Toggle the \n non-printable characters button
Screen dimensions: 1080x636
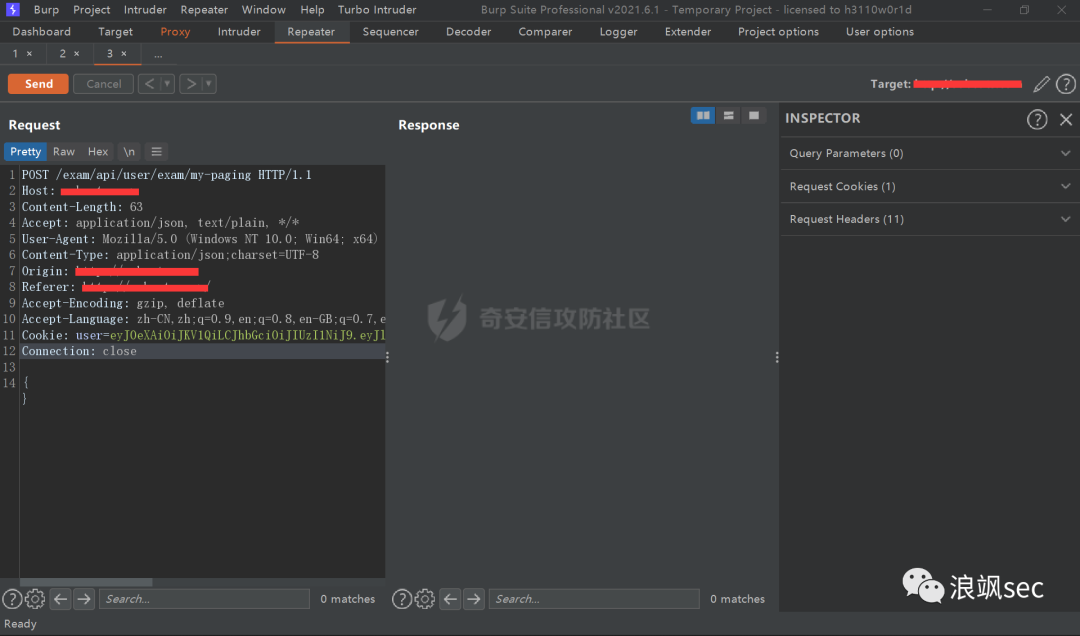[129, 152]
